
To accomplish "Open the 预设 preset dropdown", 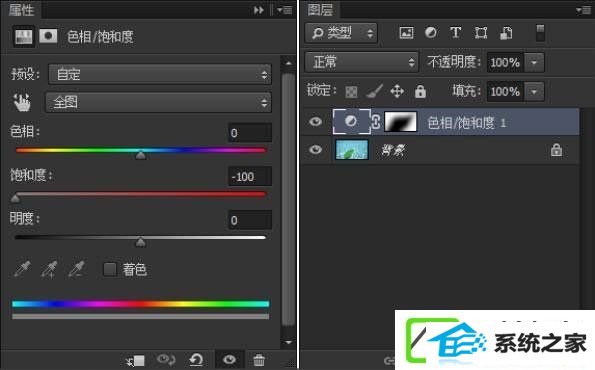I will pos(160,74).
